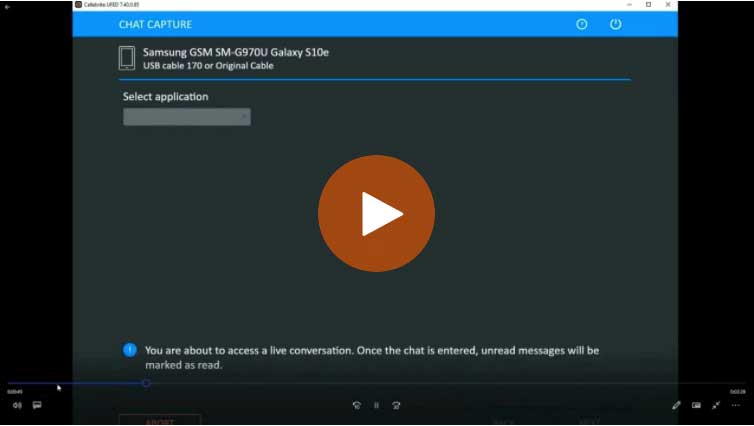This screenshot has width=754, height=426.
Task: Click the help icon in Chat Capture header
Action: 582,24
